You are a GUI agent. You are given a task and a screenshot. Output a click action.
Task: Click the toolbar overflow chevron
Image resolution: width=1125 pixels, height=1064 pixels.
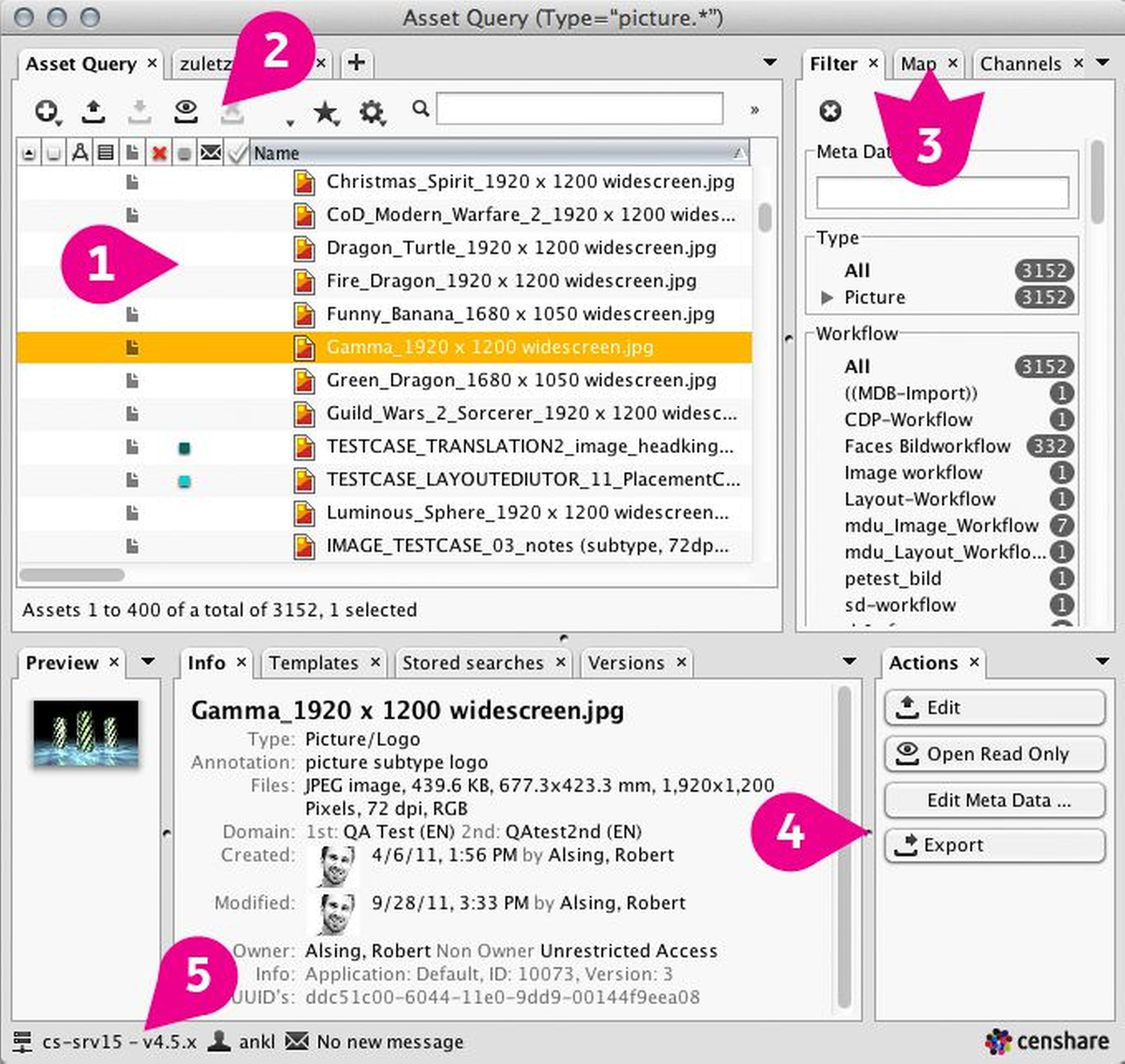[754, 110]
